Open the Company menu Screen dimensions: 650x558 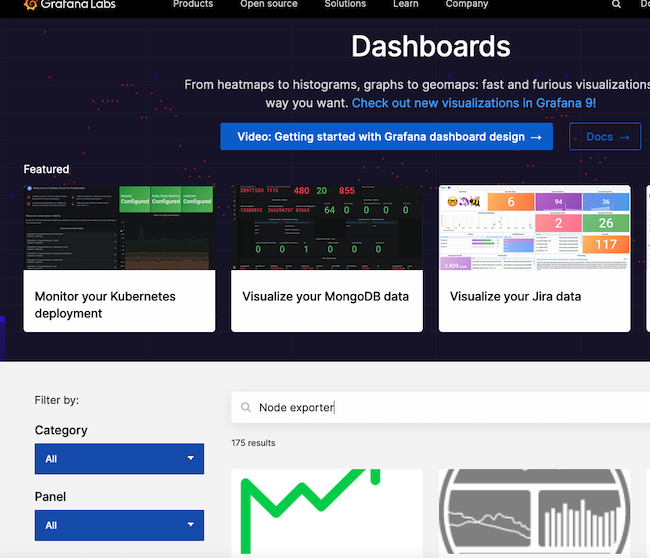pos(466,5)
